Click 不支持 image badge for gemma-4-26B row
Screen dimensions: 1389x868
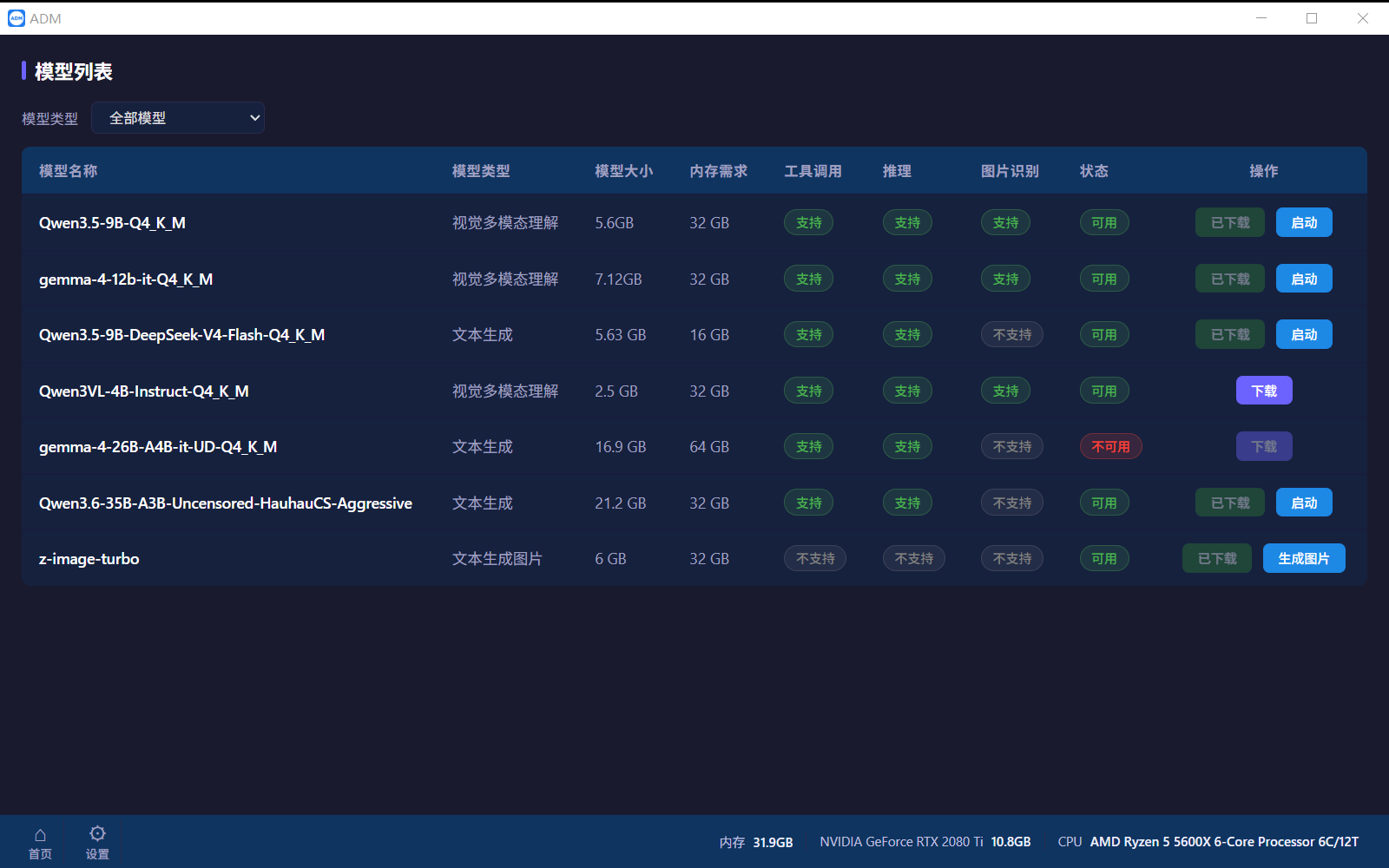(1012, 447)
